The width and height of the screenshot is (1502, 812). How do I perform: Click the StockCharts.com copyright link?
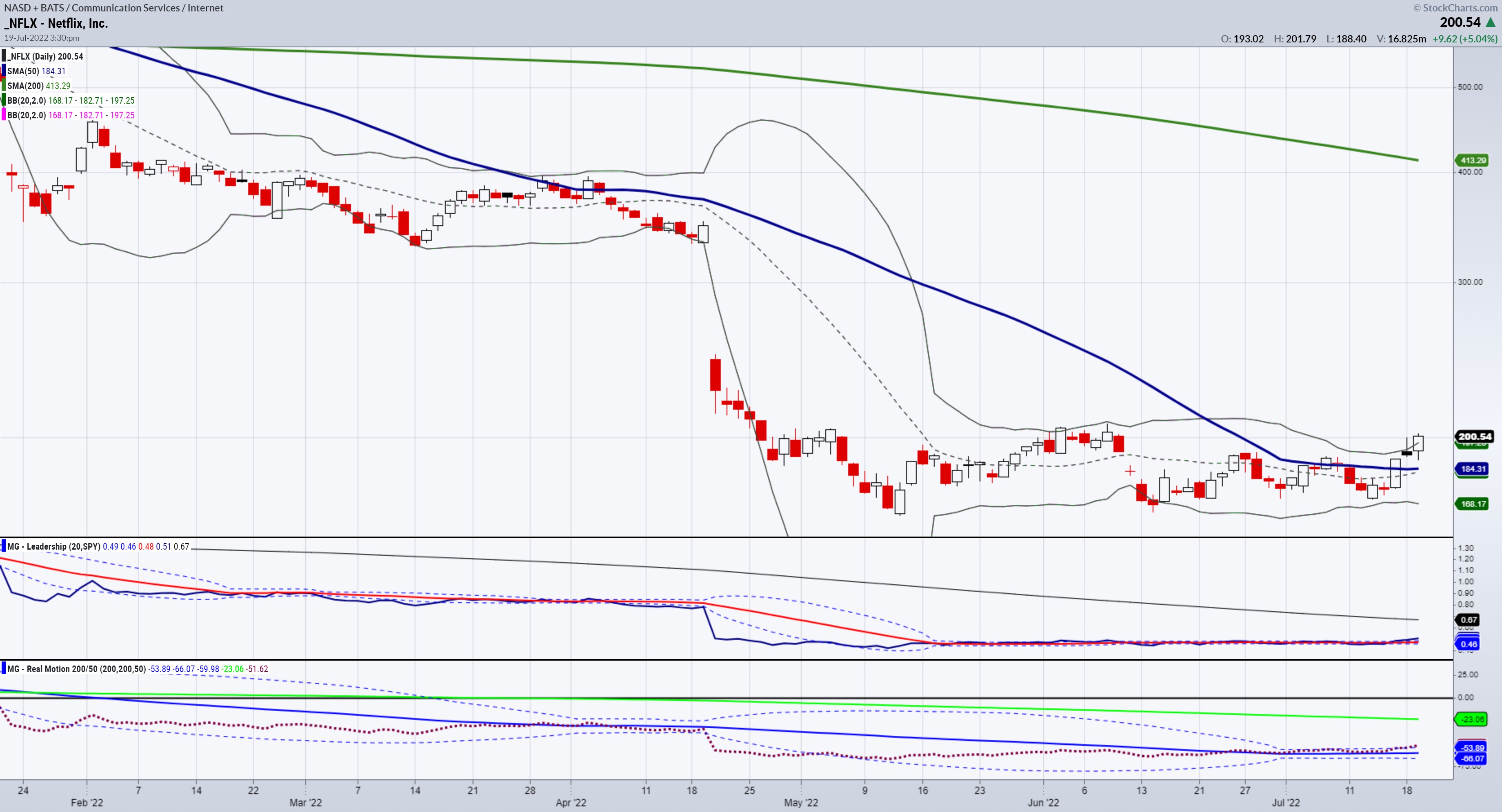click(x=1455, y=8)
